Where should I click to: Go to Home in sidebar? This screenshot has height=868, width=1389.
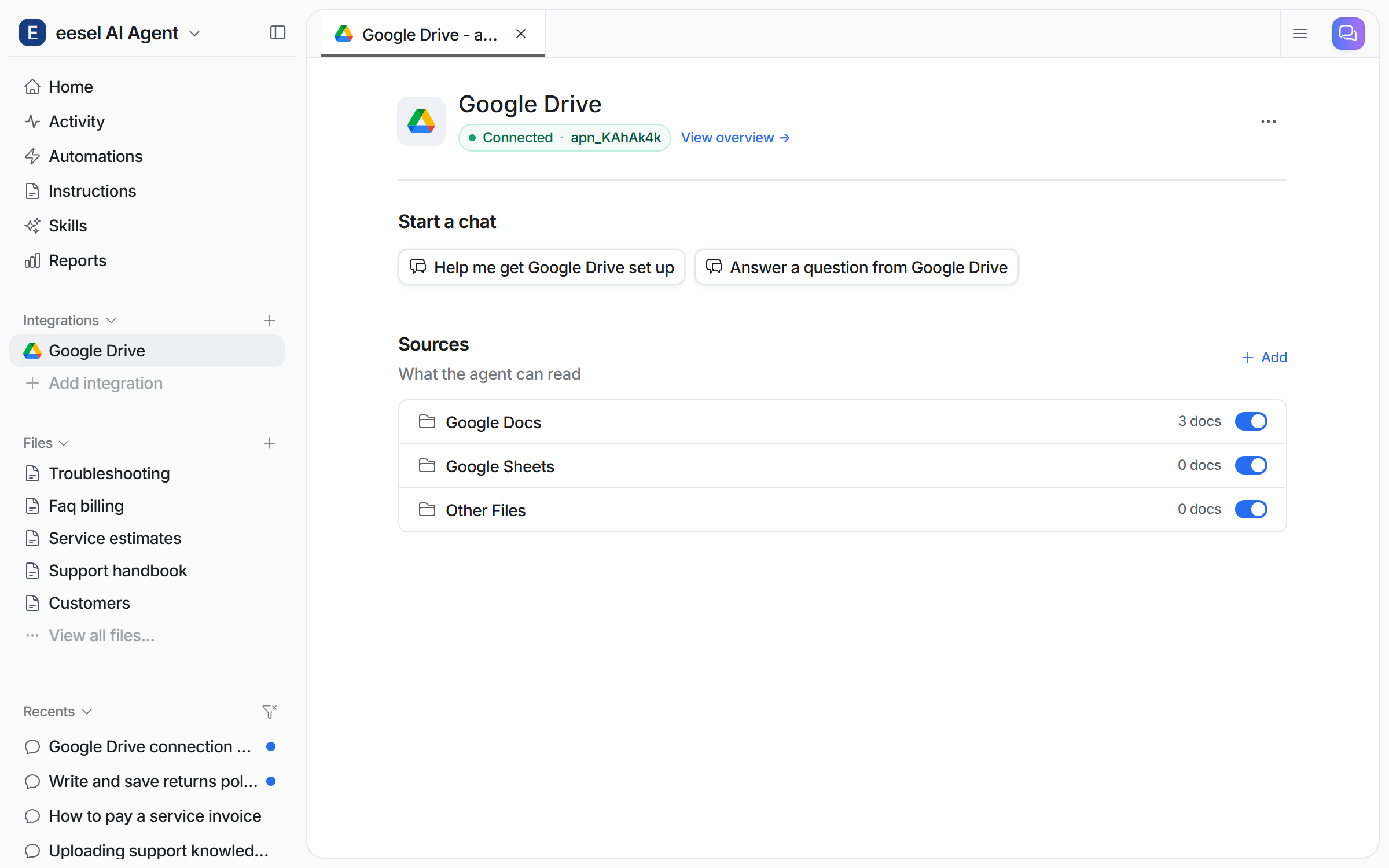point(147,87)
